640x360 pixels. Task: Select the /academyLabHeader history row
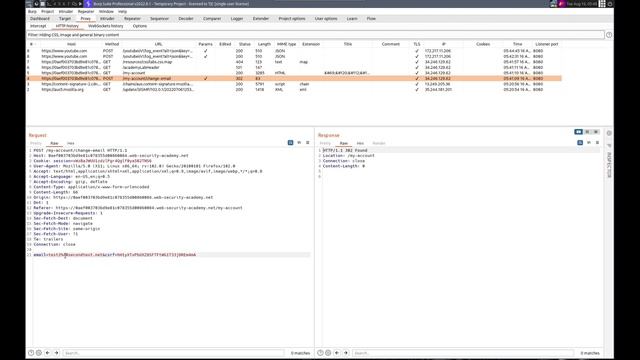(x=294, y=67)
